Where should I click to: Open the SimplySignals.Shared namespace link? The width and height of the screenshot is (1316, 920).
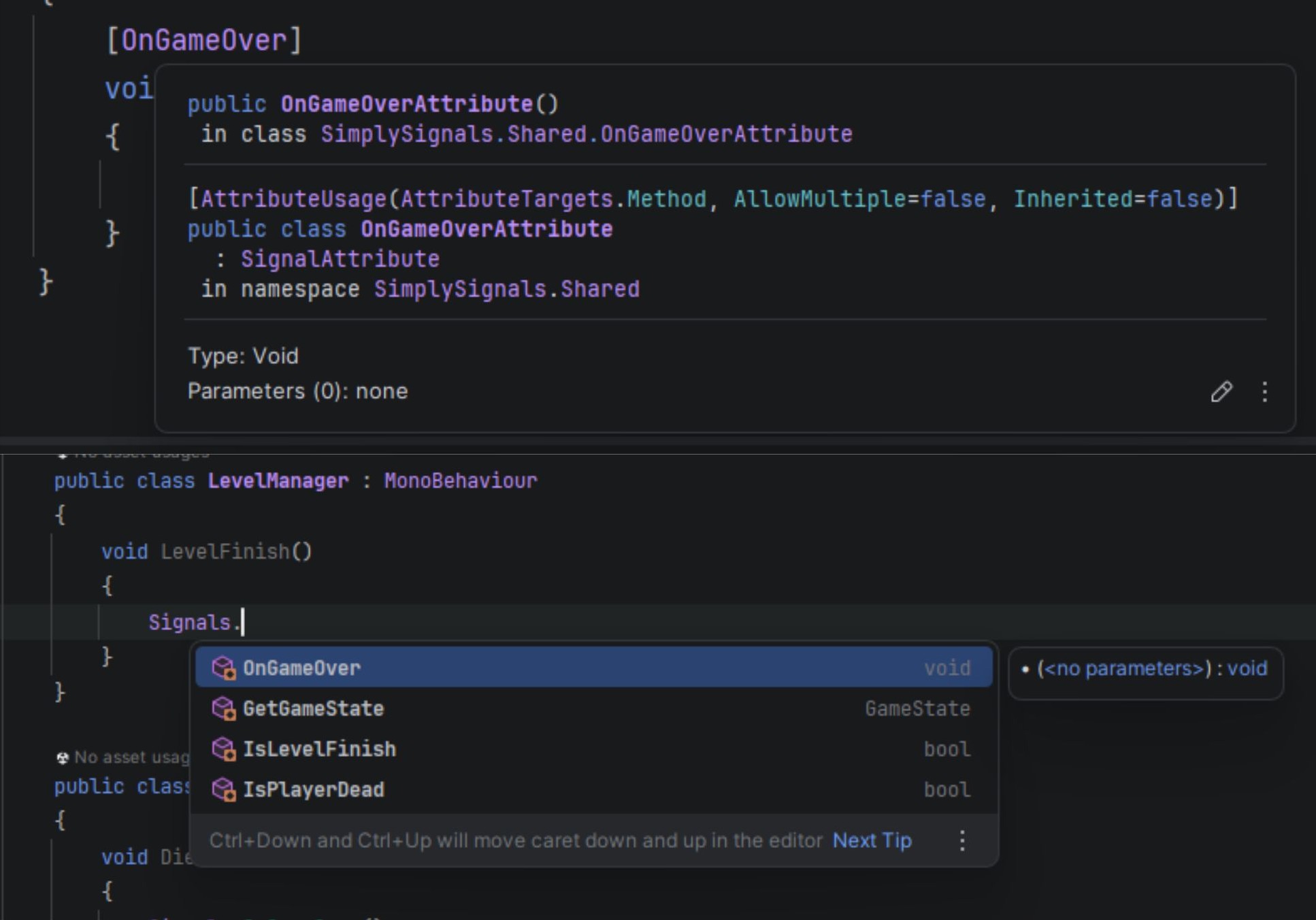point(506,289)
